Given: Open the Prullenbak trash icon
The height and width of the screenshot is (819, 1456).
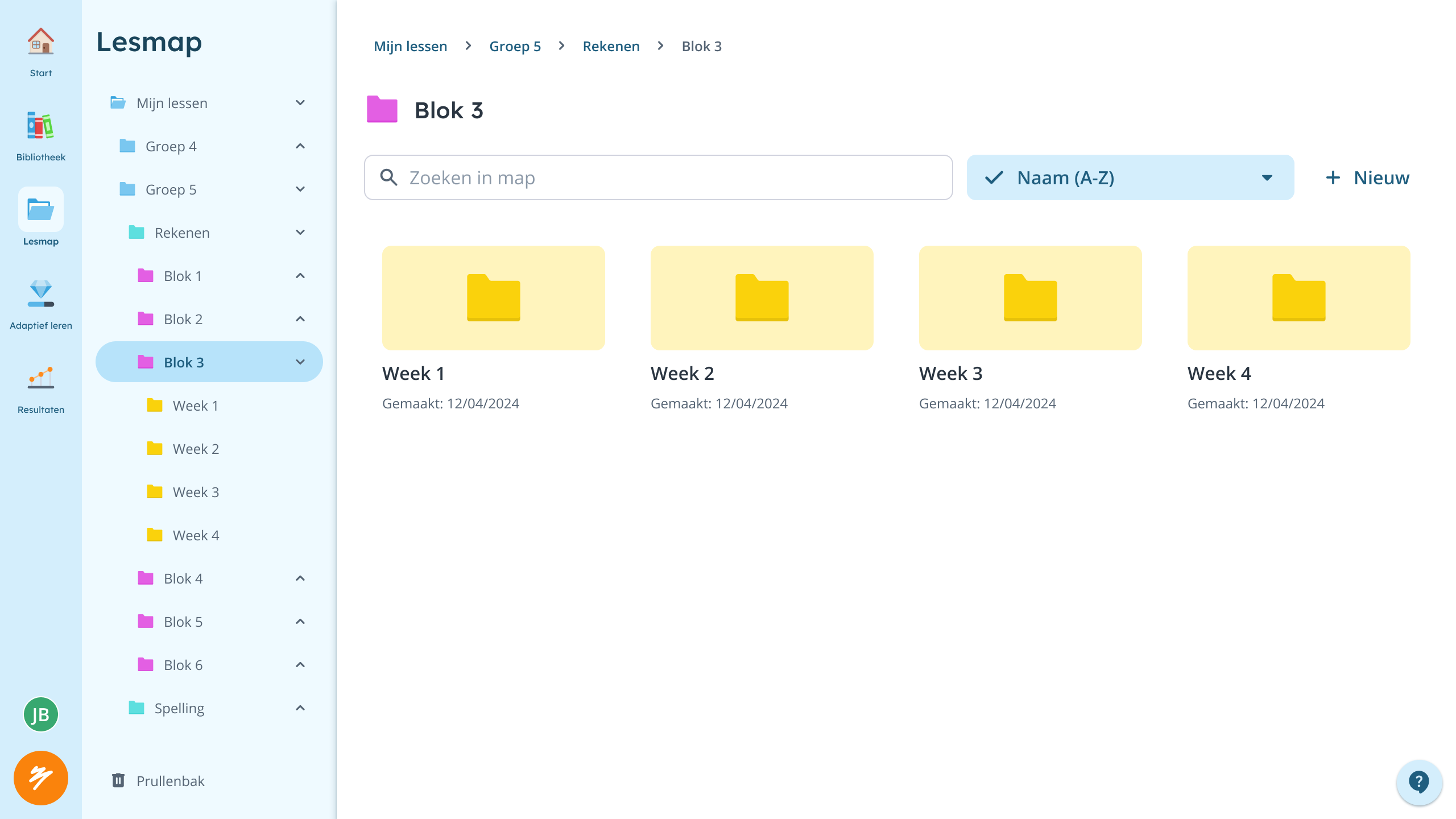Looking at the screenshot, I should click(118, 780).
